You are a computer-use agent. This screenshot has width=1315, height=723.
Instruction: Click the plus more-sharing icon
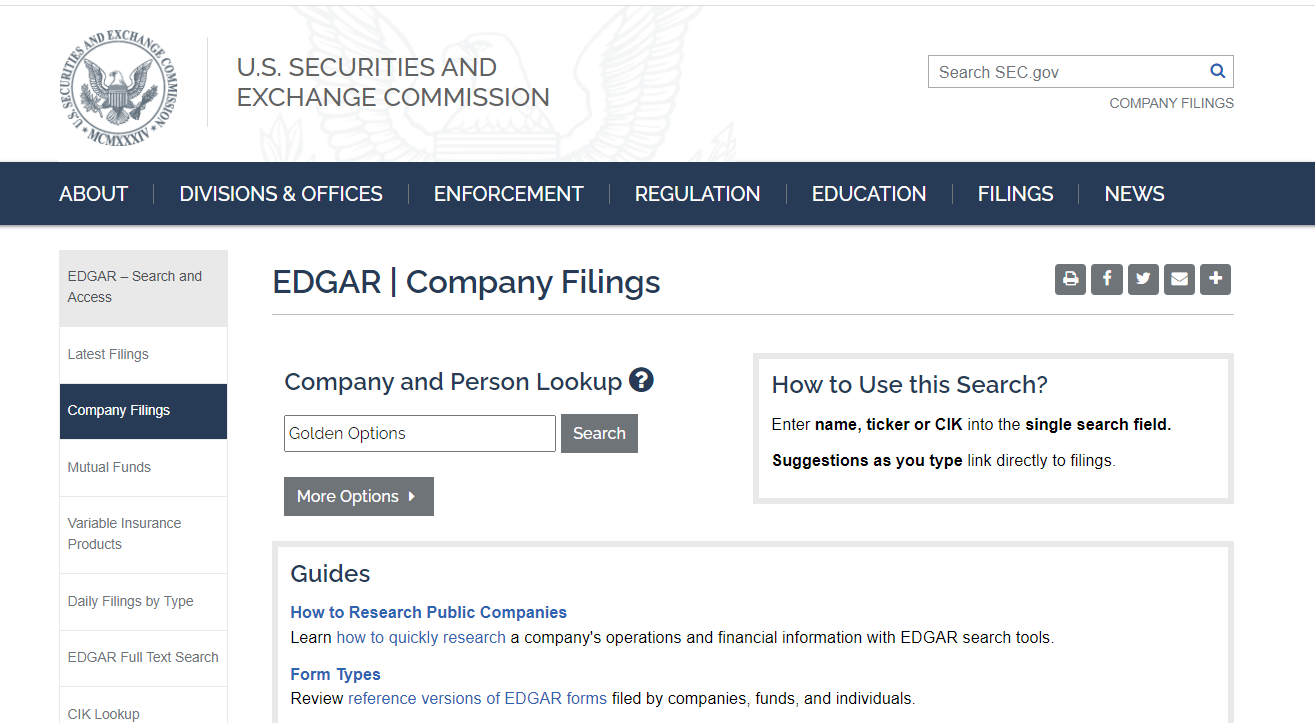1216,279
